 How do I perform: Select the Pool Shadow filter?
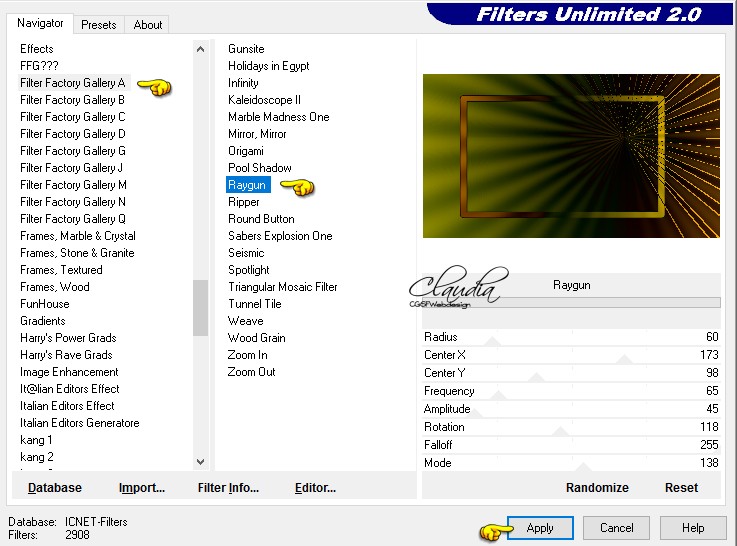(259, 168)
